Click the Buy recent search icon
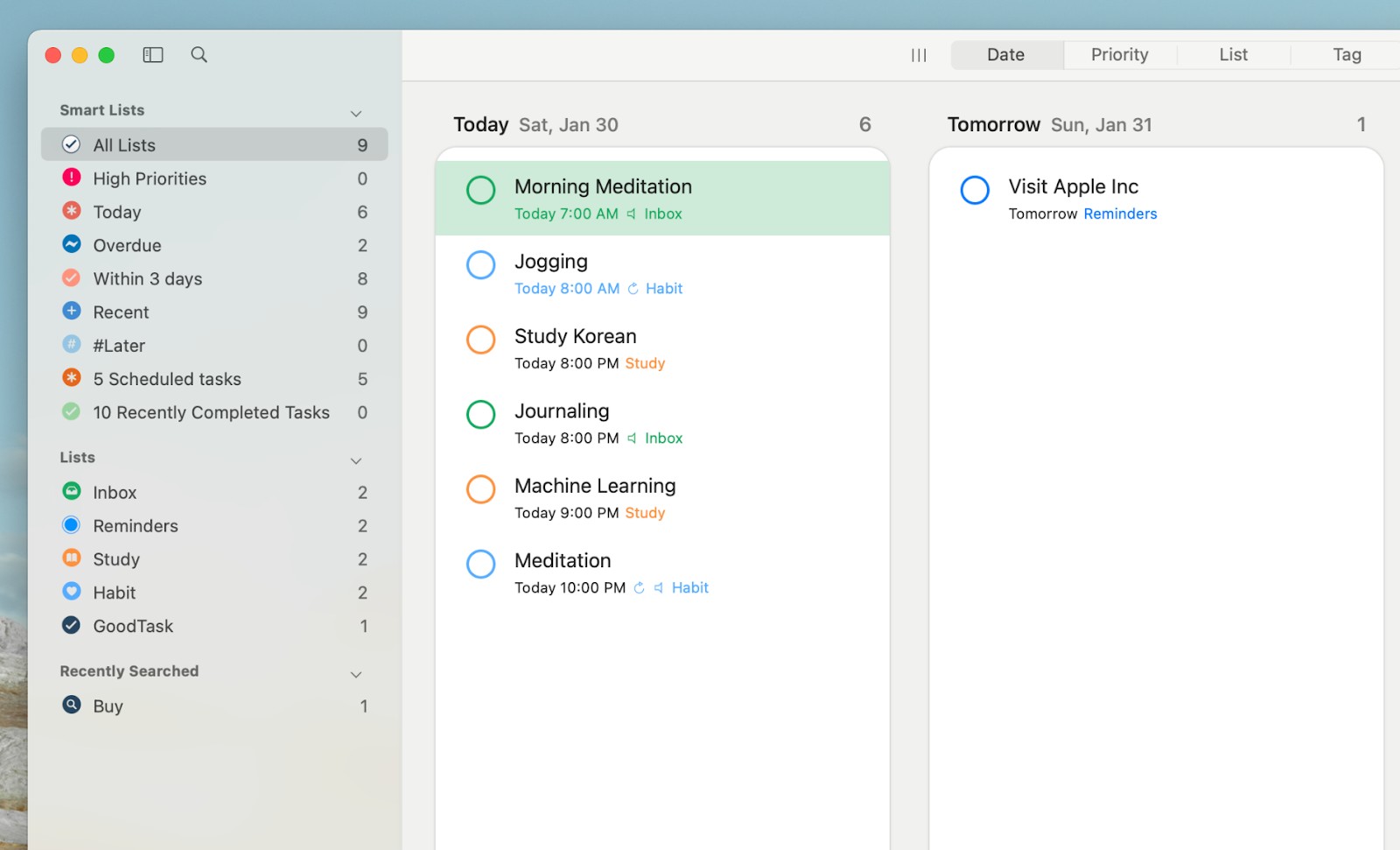 tap(71, 706)
